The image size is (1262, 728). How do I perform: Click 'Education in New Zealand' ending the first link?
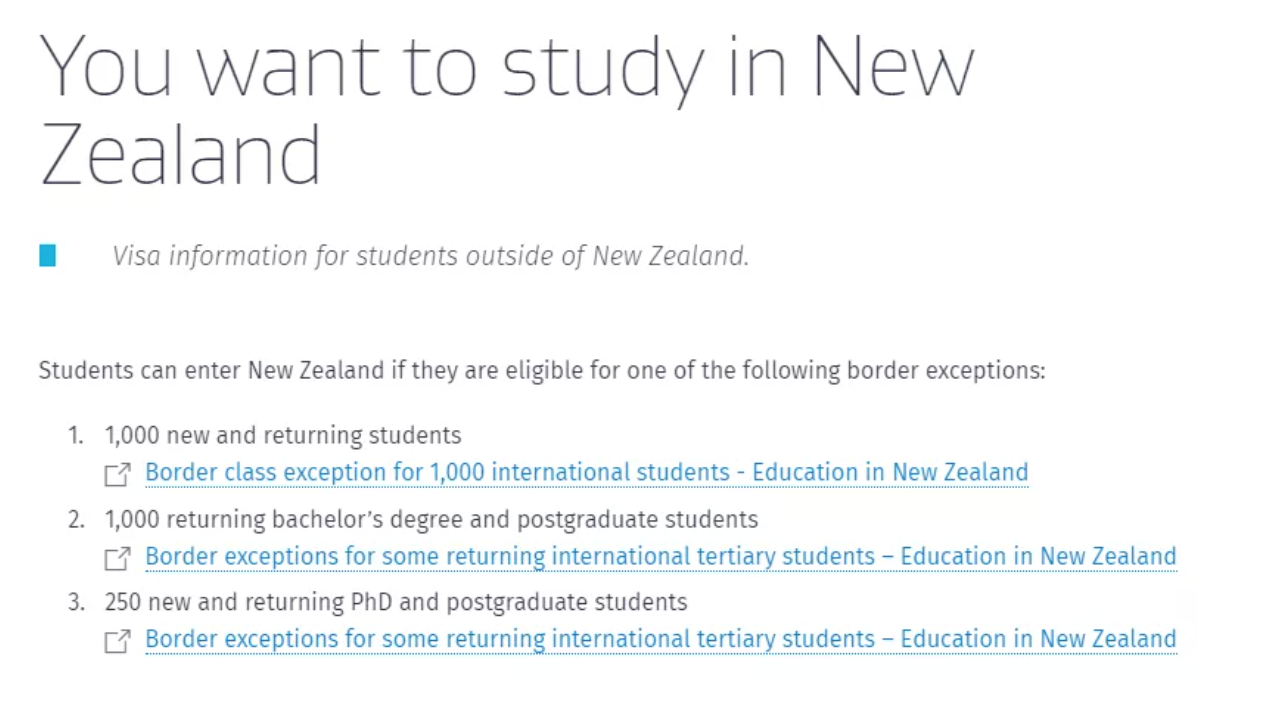click(890, 472)
